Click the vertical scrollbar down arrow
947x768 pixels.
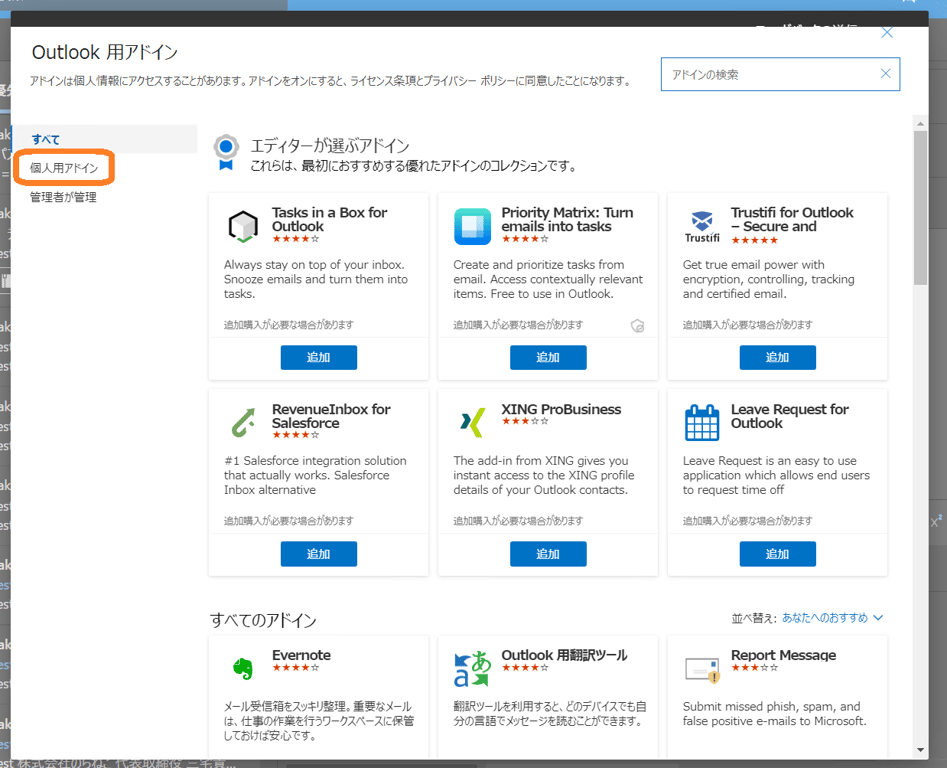(x=920, y=750)
